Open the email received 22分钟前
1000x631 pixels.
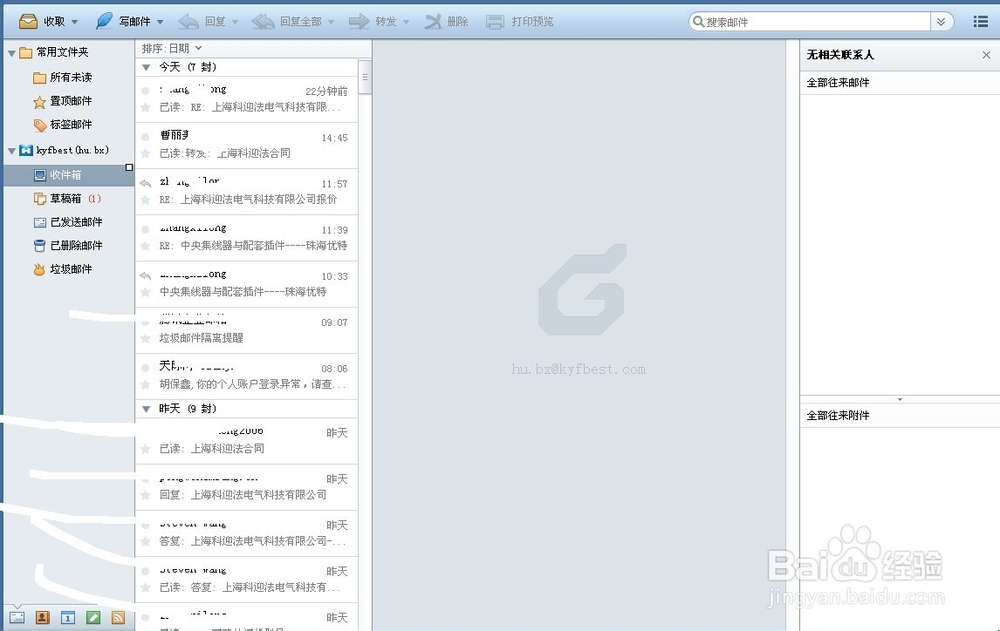247,99
